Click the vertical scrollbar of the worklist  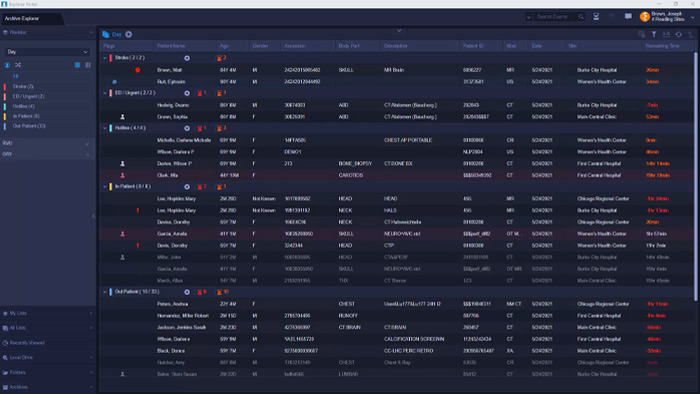coord(696,176)
